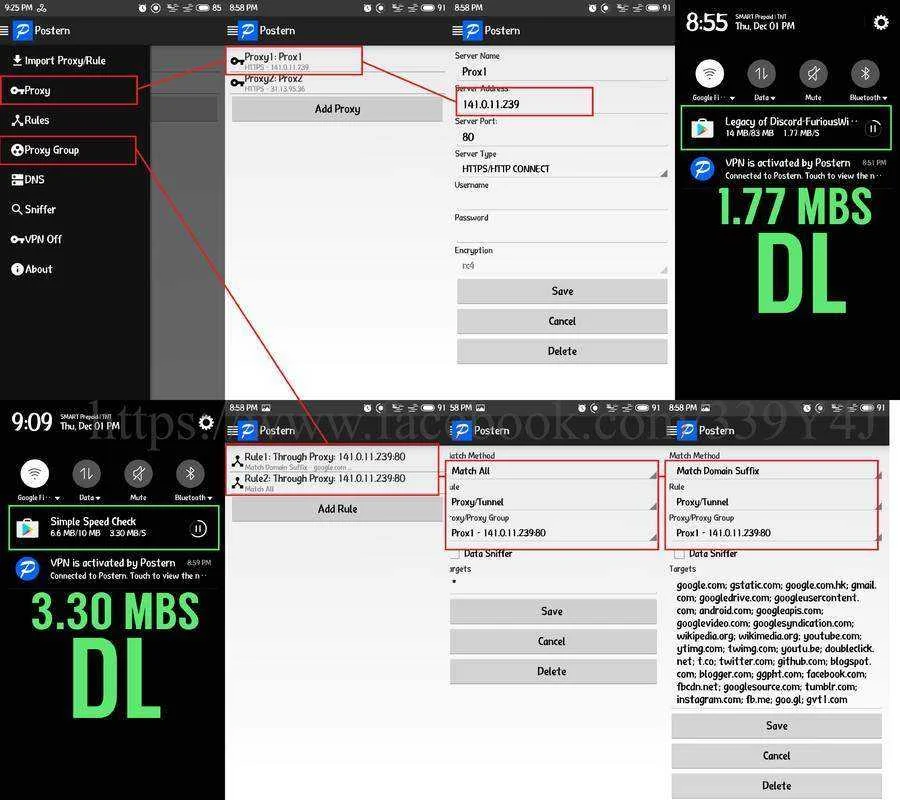Open Play Store icon of Legacy of Discord download

click(702, 127)
